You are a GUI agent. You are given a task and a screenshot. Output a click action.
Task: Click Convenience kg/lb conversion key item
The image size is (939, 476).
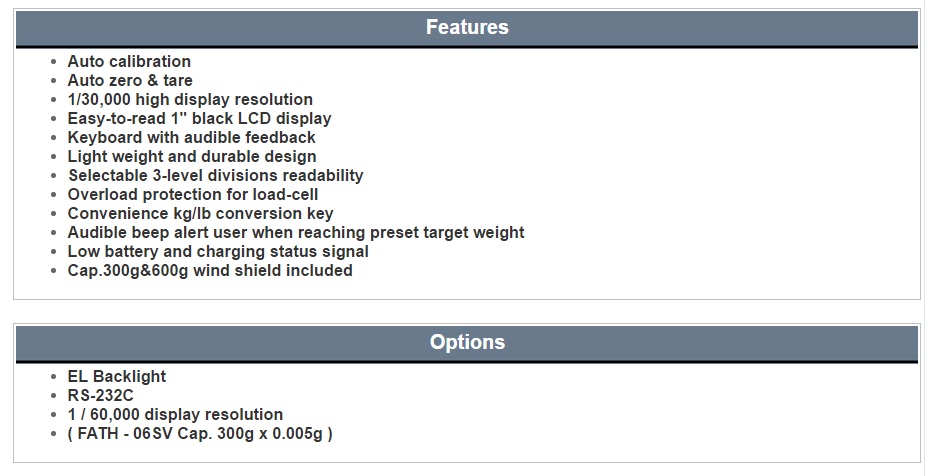point(200,214)
